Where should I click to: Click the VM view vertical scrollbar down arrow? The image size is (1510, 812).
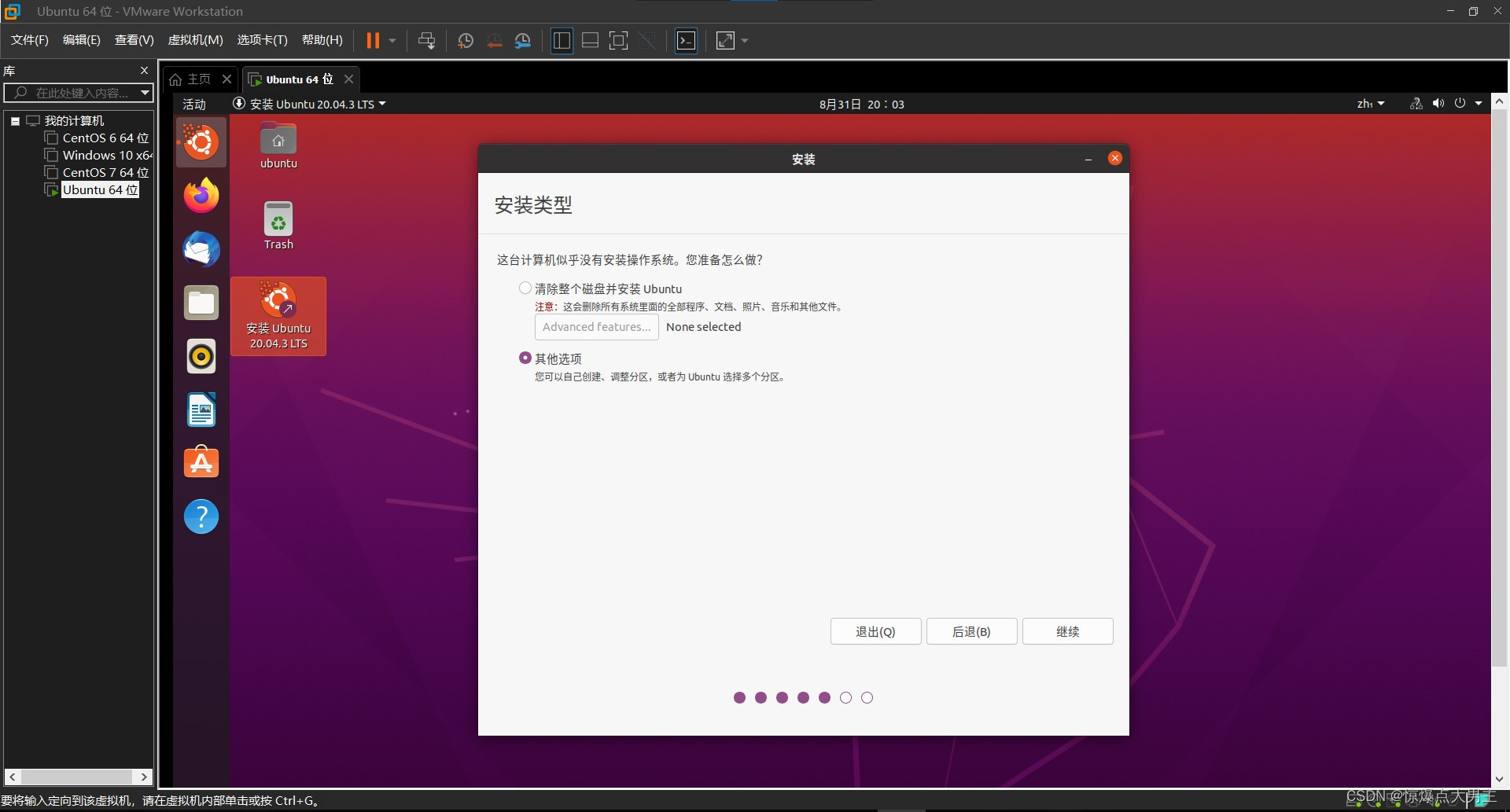(x=1499, y=780)
